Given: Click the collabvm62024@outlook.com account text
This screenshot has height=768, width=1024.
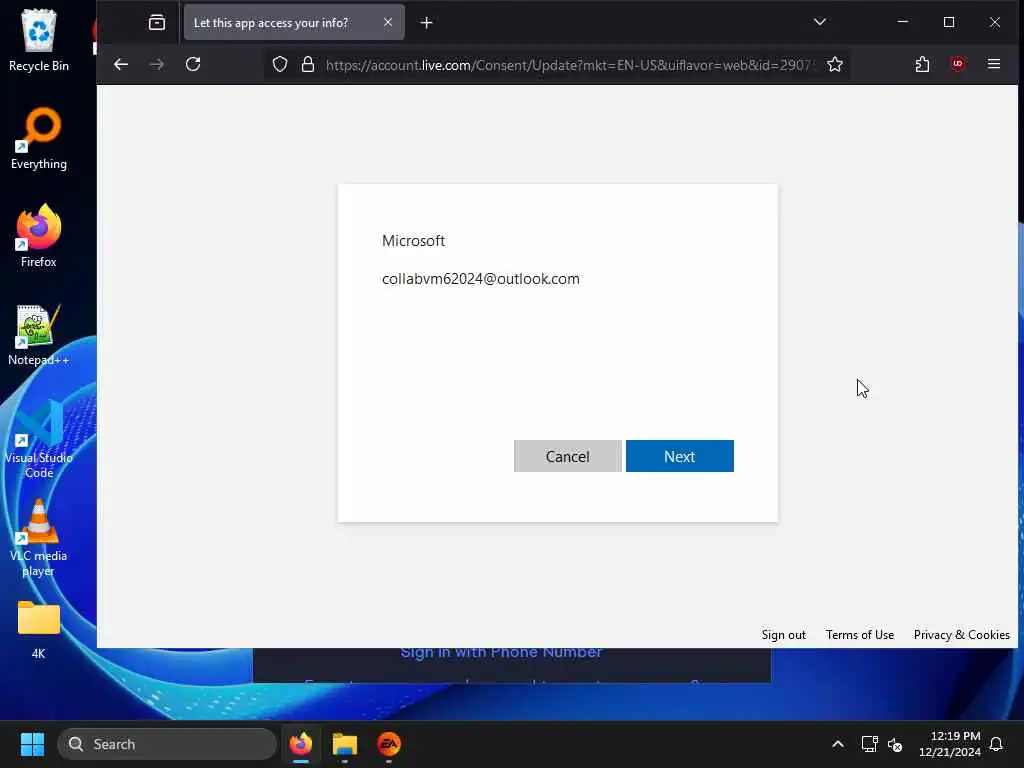Looking at the screenshot, I should [481, 279].
